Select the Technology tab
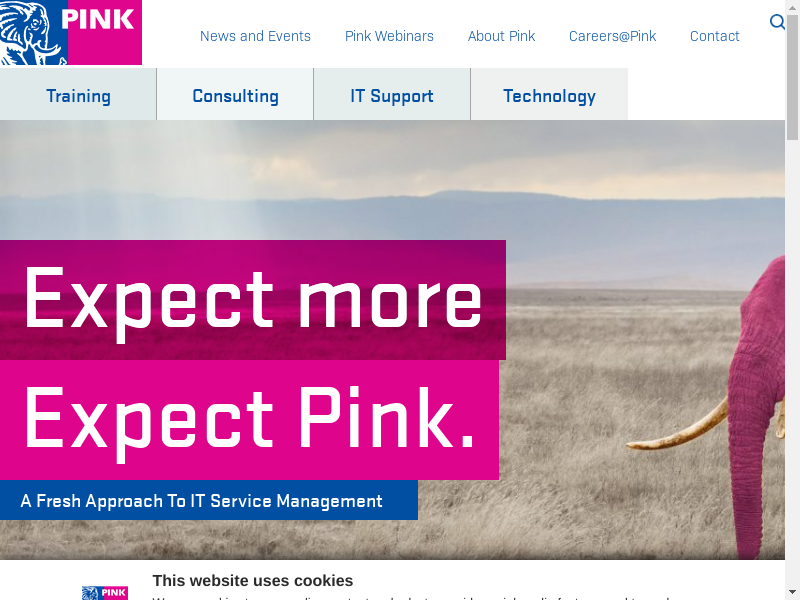Image resolution: width=800 pixels, height=600 pixels. pyautogui.click(x=549, y=94)
